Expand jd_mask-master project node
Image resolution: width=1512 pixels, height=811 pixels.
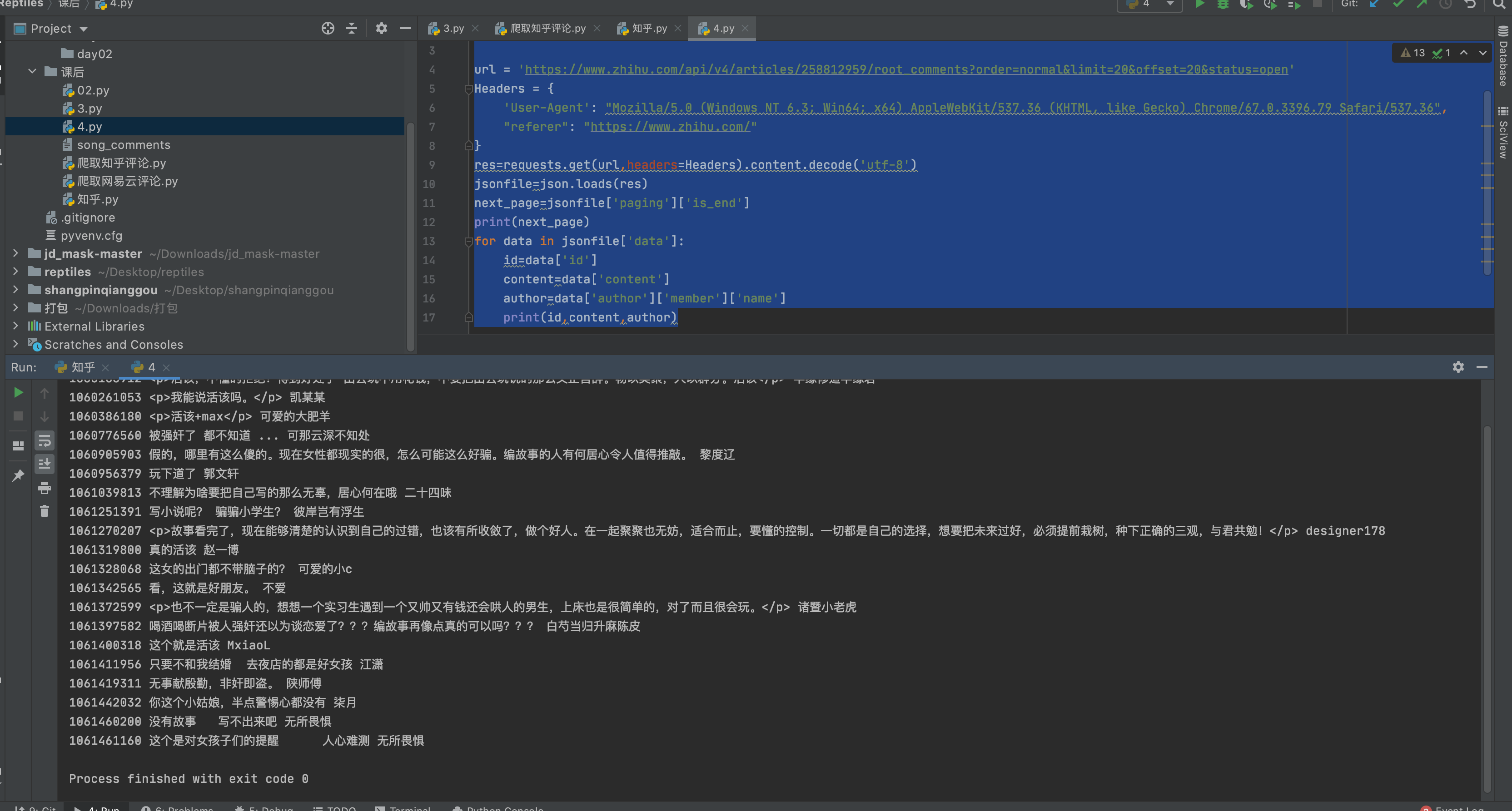point(16,253)
